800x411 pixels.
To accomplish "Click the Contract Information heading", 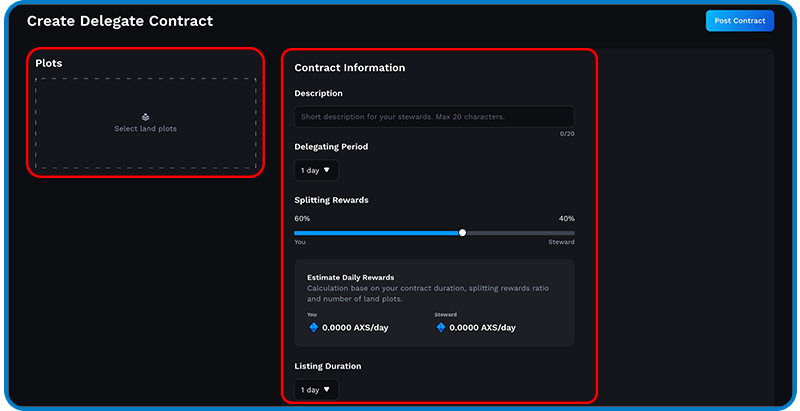I will click(350, 68).
